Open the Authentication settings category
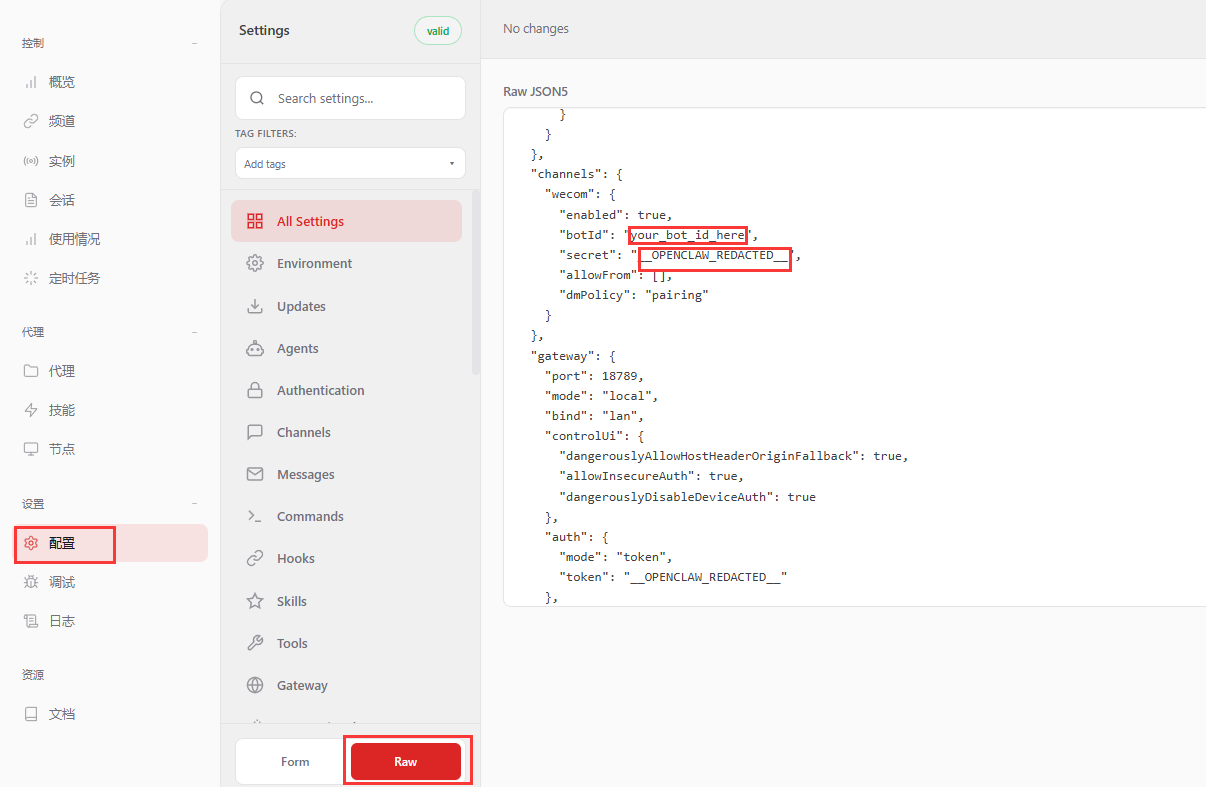 [x=320, y=390]
